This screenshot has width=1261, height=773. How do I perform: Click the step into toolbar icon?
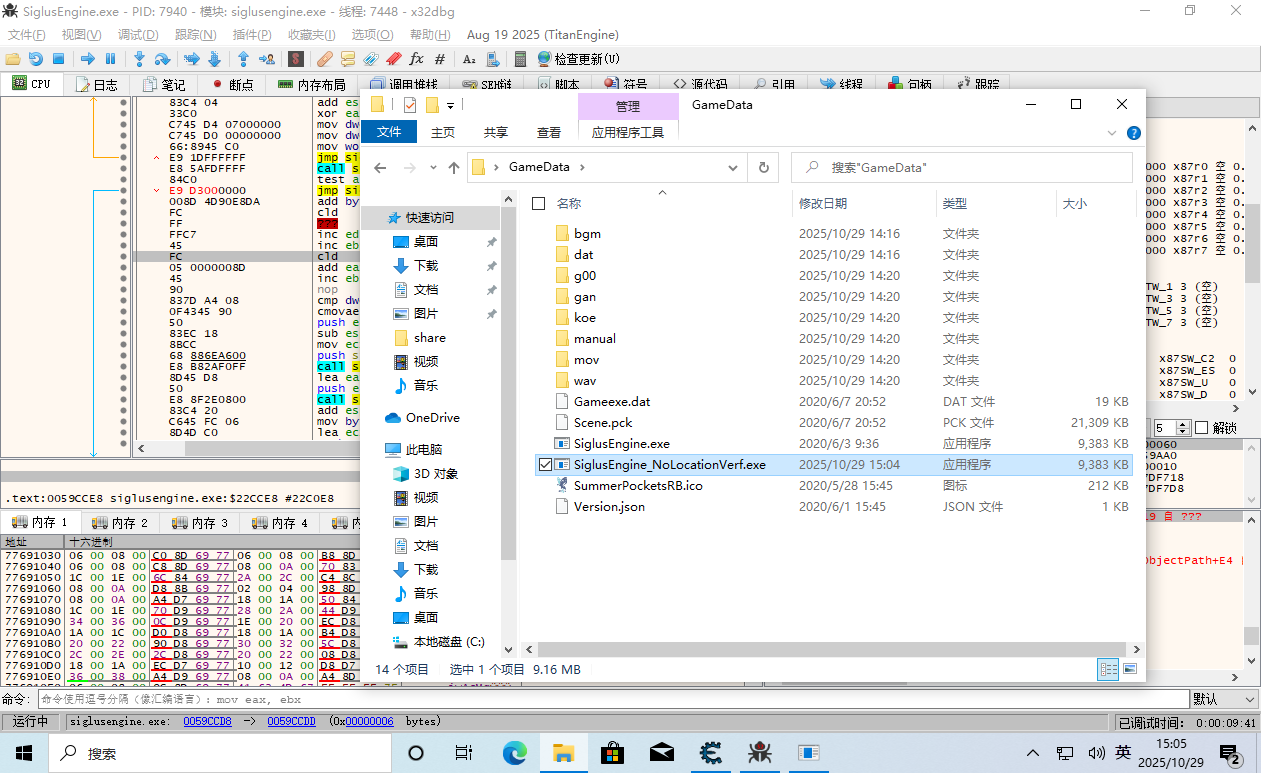point(139,59)
